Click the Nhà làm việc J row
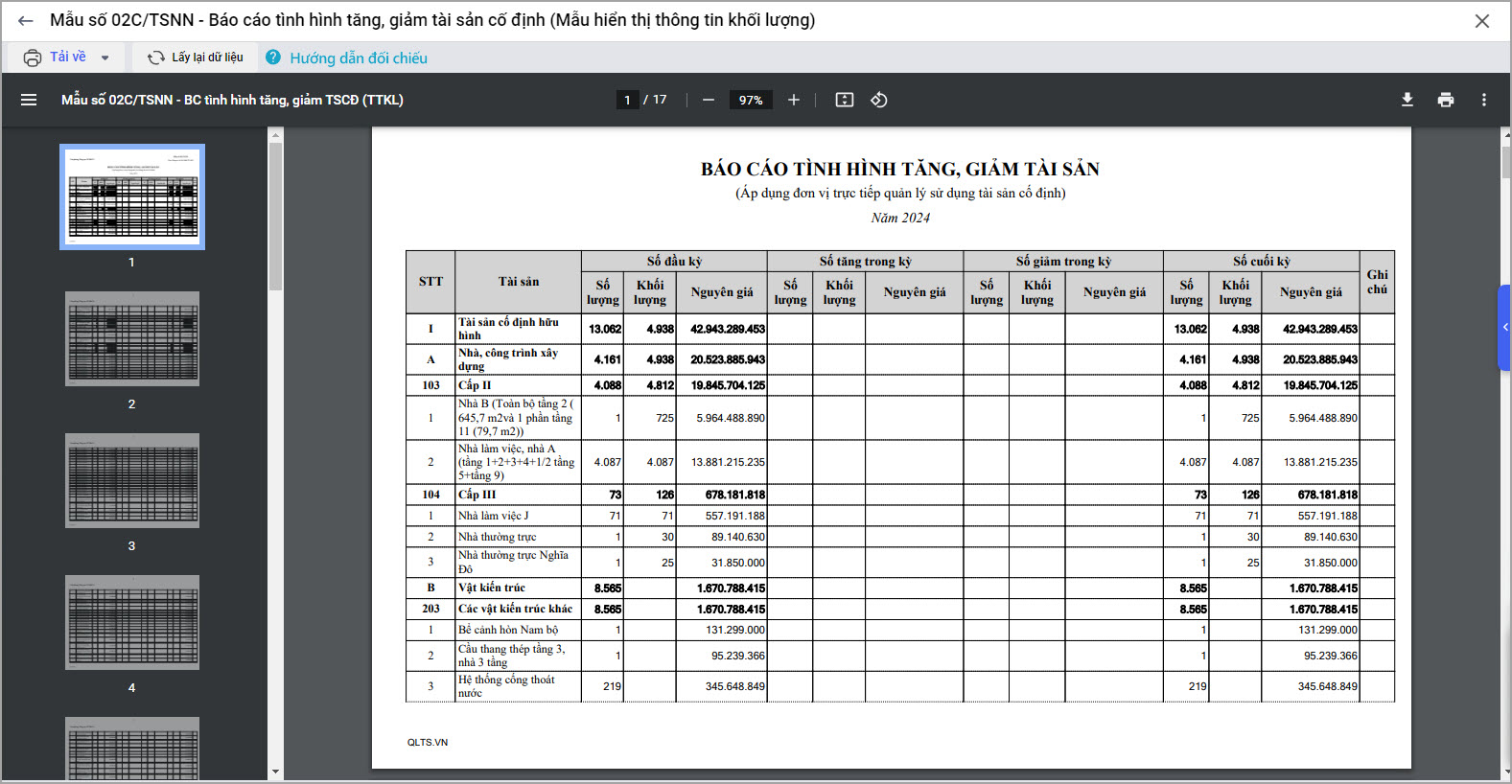This screenshot has width=1512, height=784. (900, 516)
